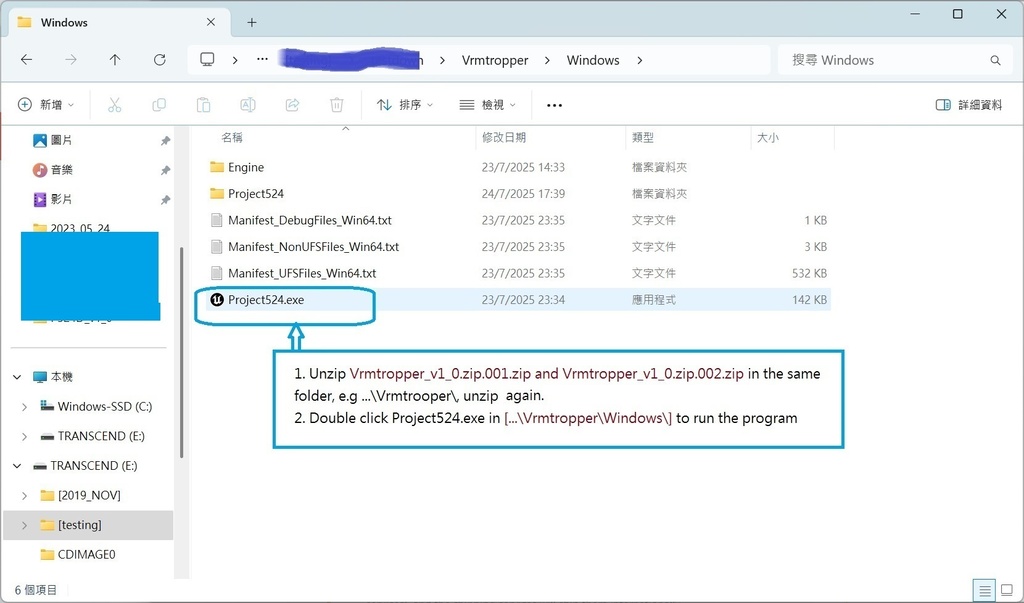Refresh the current folder view

coord(159,59)
